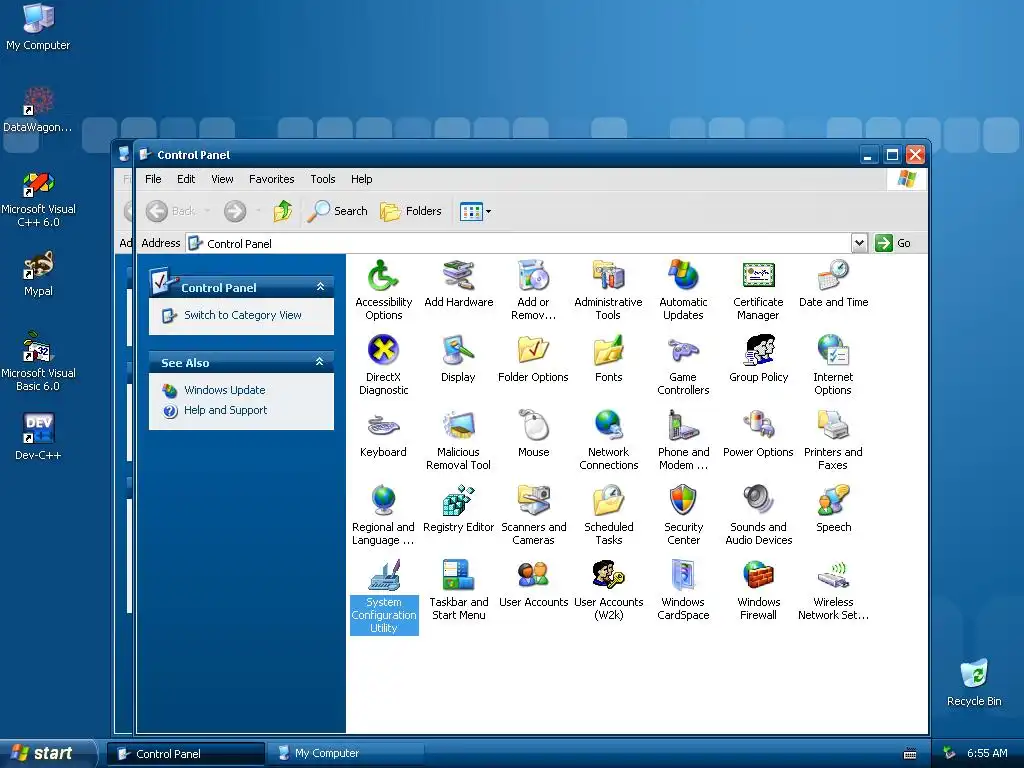Open the Help menu
The width and height of the screenshot is (1024, 768).
[x=361, y=179]
